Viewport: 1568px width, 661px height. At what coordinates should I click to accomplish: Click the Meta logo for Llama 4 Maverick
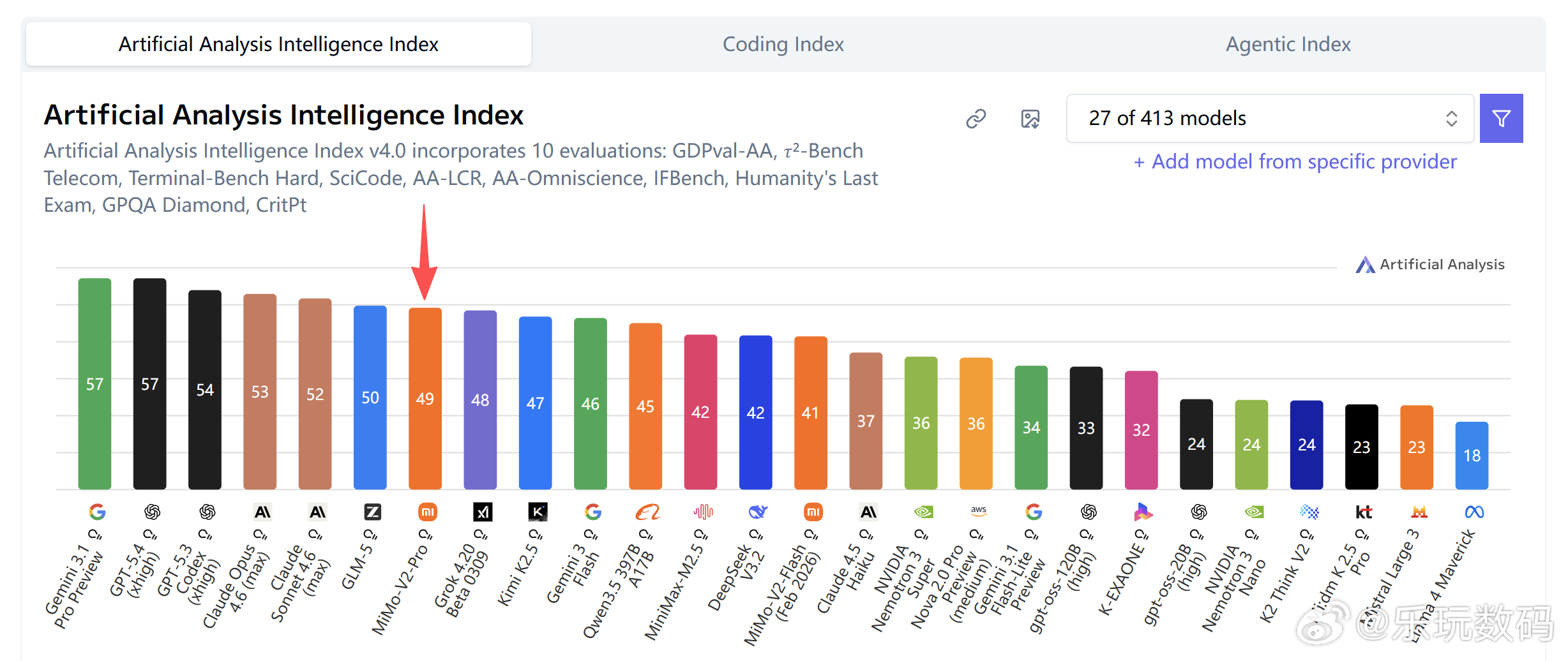coord(1474,512)
